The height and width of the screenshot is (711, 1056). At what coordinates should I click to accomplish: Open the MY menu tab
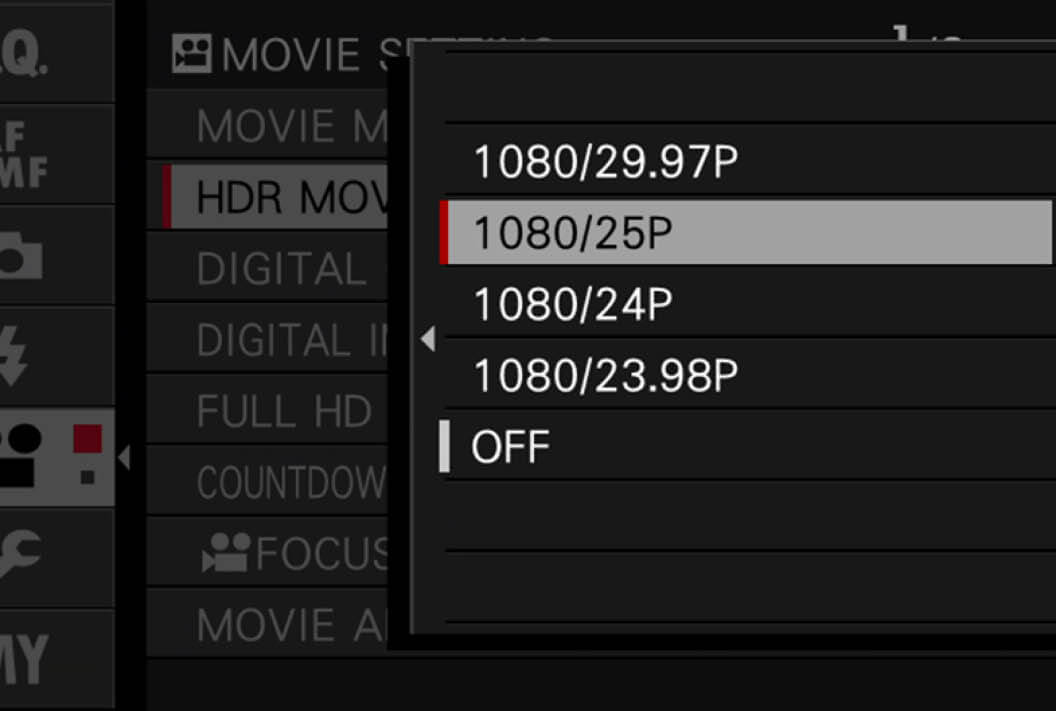[x=57, y=658]
